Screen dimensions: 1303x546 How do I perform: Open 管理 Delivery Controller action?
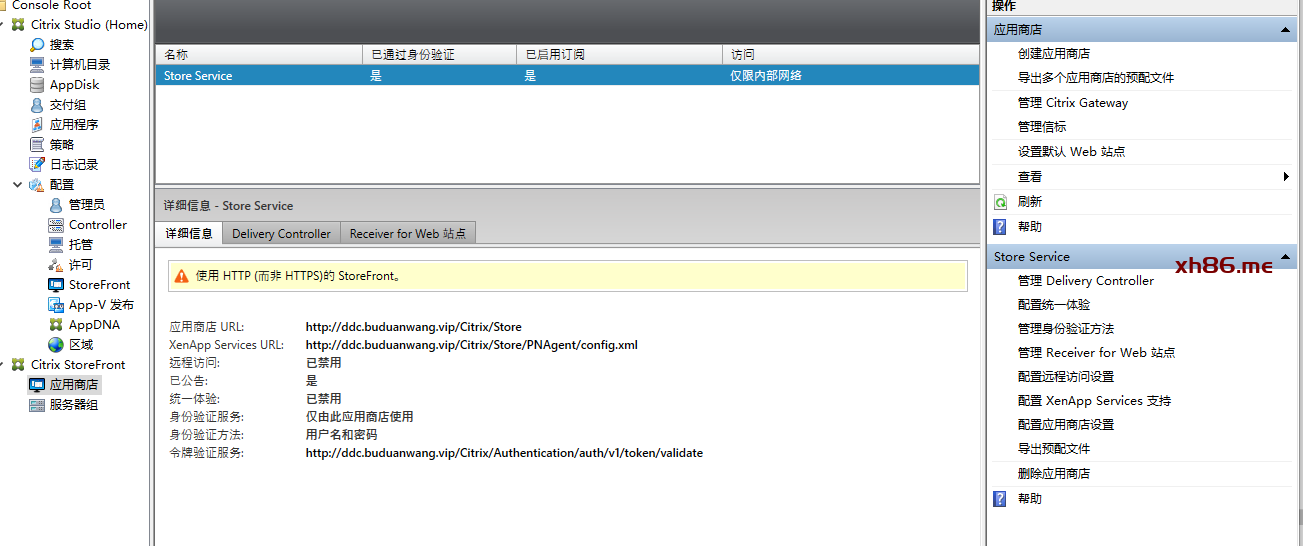point(1086,280)
